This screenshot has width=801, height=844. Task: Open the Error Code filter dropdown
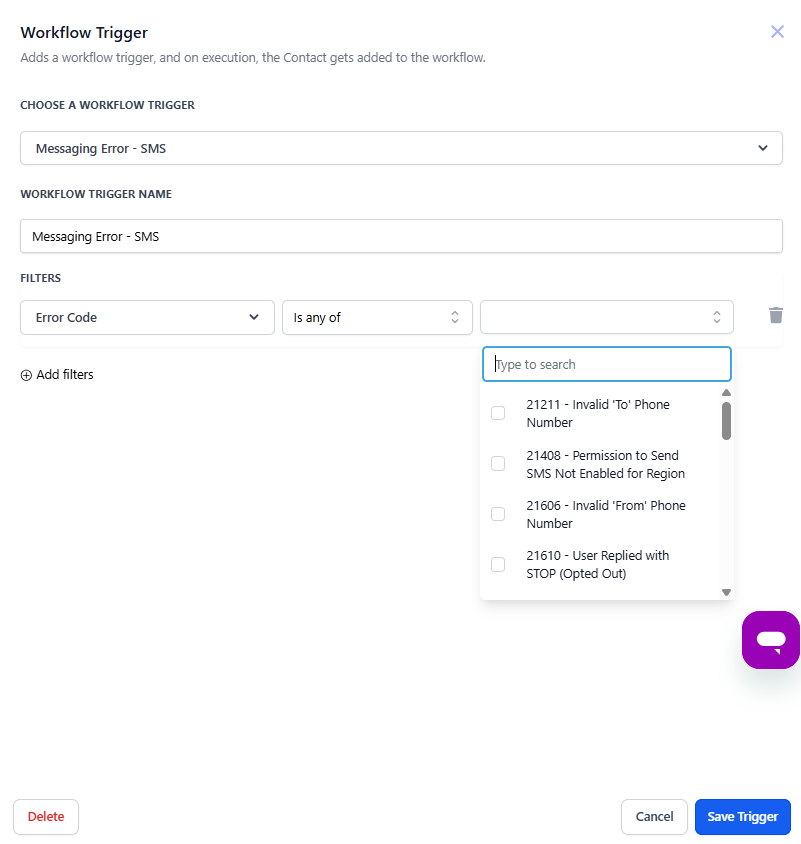[147, 316]
